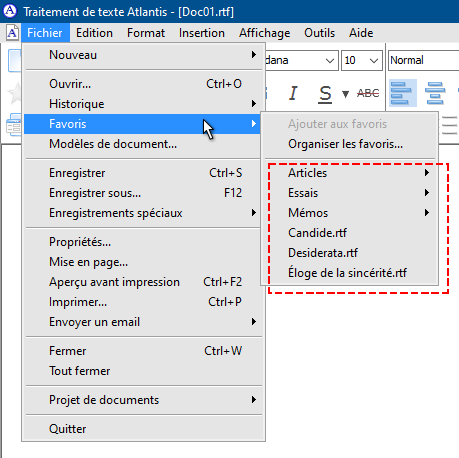Open the Format menu
Viewport: 459px width, 458px height.
(146, 33)
